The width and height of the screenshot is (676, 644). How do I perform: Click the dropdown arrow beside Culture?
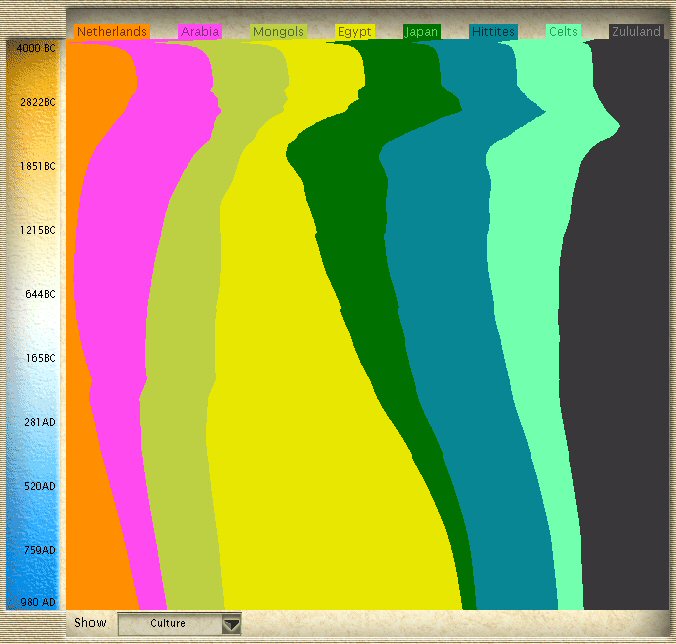(x=231, y=624)
